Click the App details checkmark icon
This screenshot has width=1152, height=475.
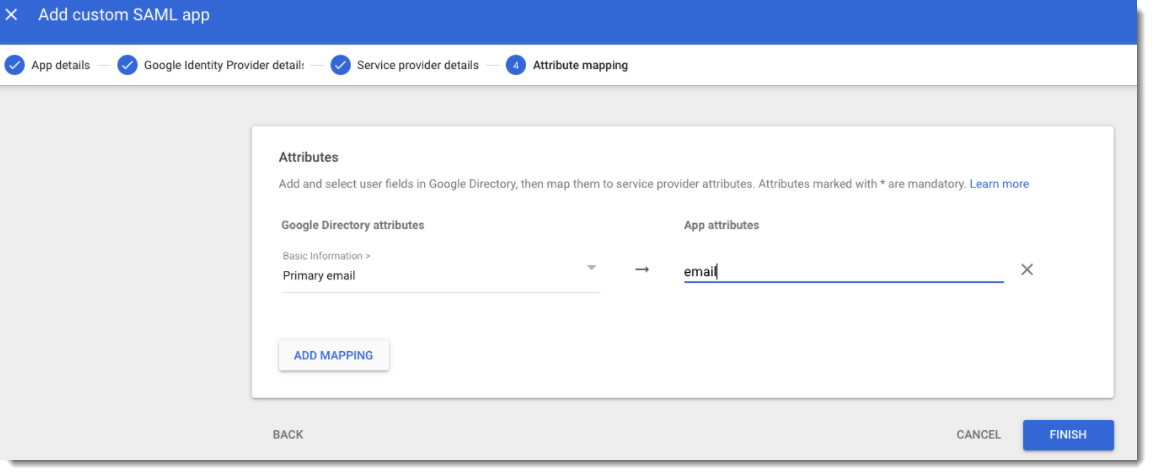click(15, 66)
